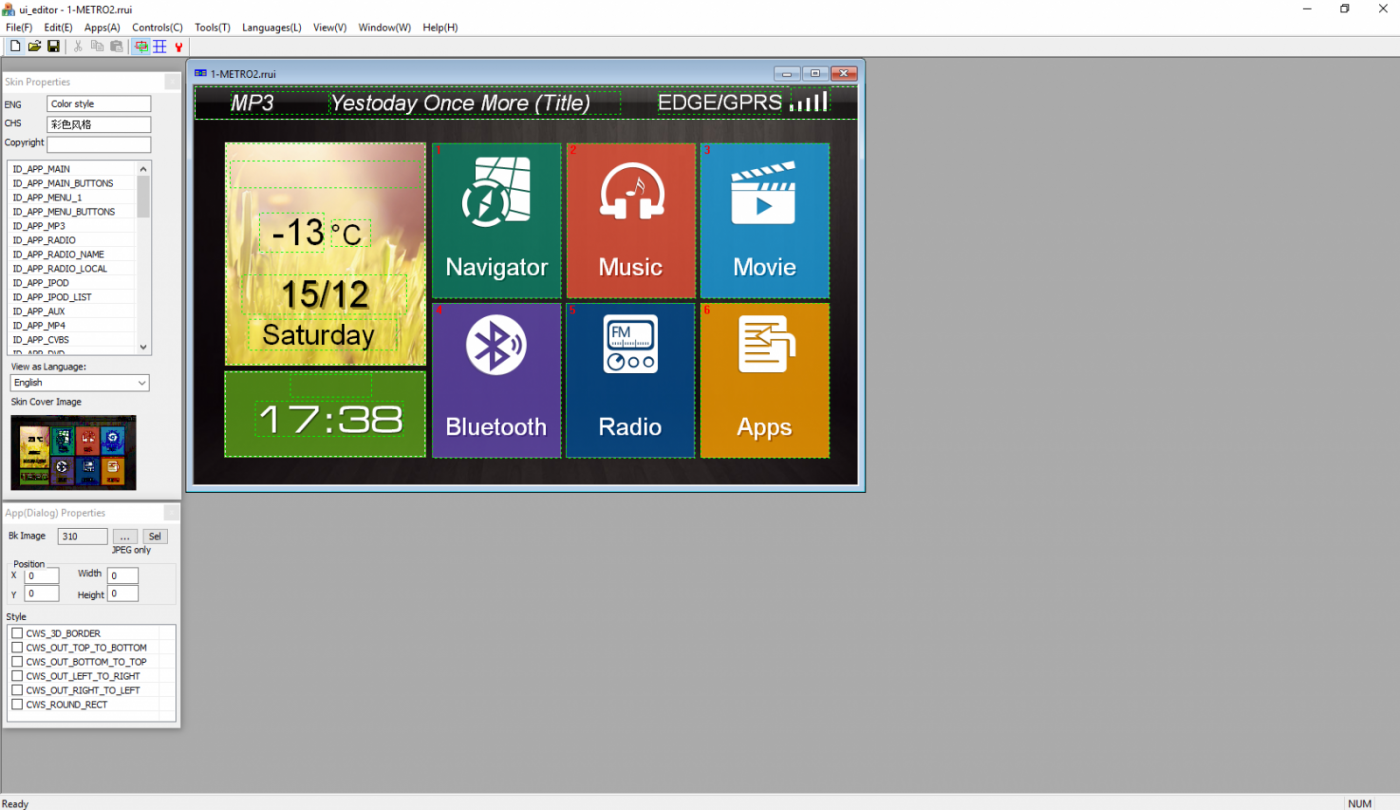
Task: Open the Languages menu
Action: (271, 28)
